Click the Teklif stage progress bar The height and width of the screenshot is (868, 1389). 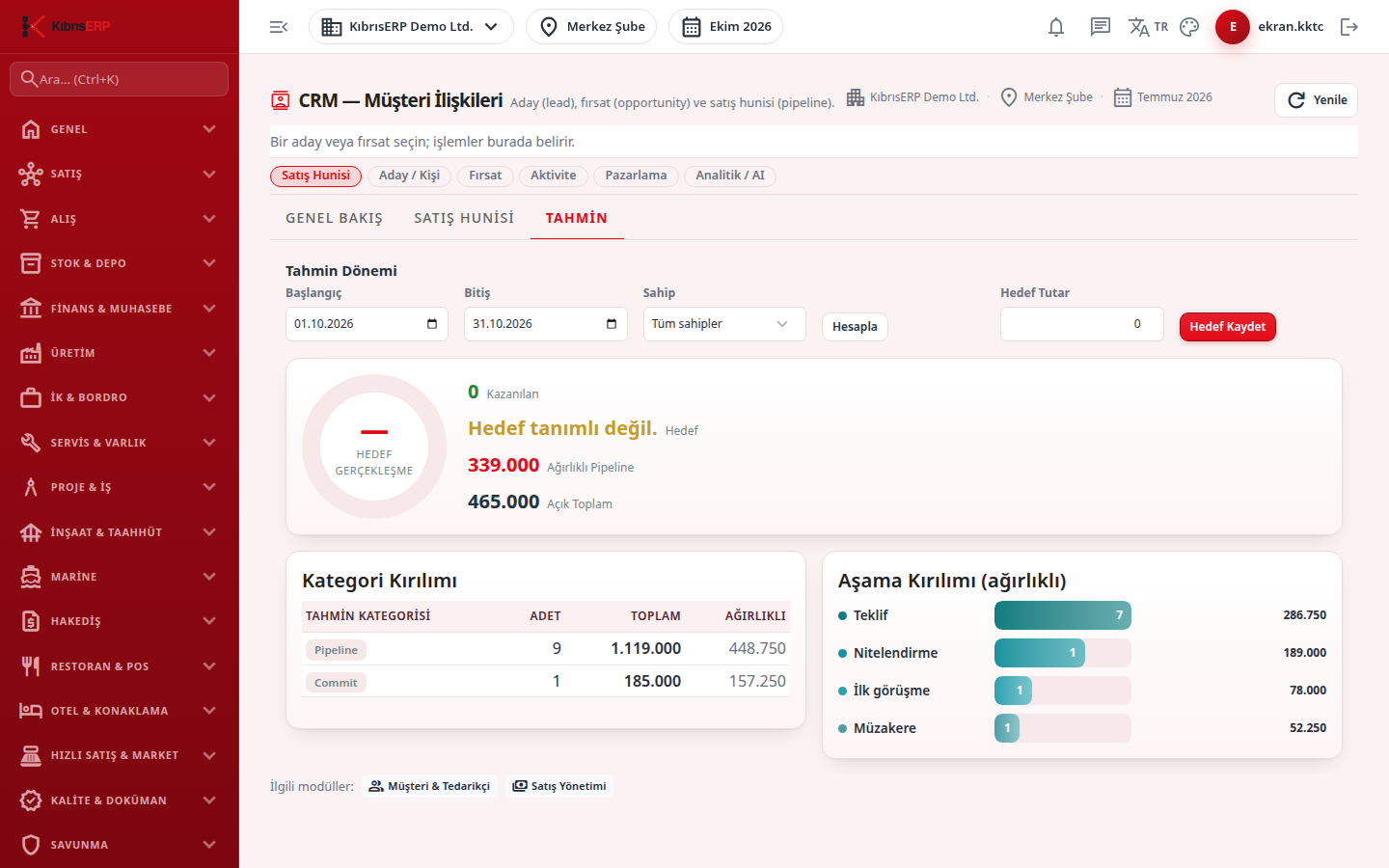[x=1063, y=615]
